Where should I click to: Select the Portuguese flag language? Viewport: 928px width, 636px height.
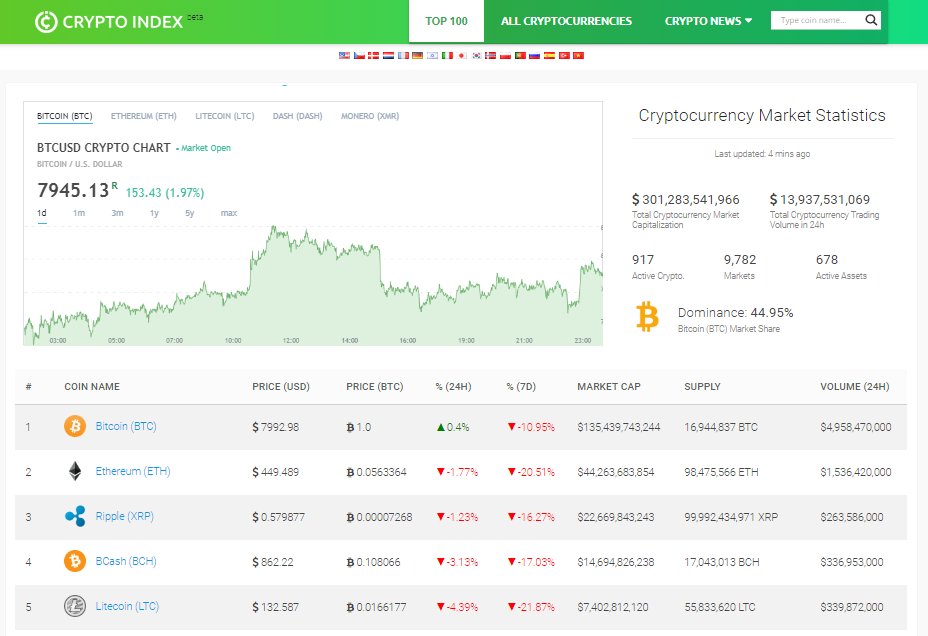[x=520, y=56]
